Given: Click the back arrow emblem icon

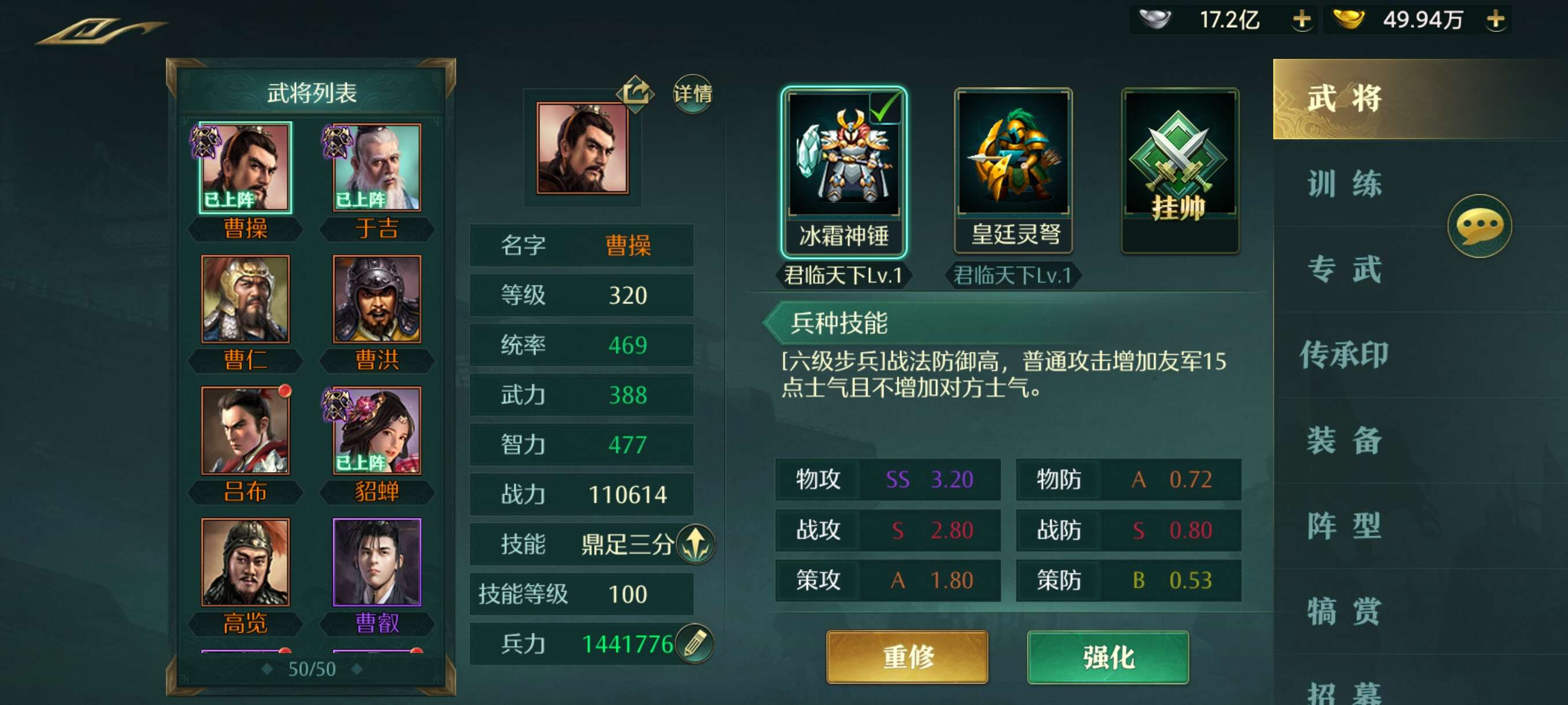Looking at the screenshot, I should 101,31.
